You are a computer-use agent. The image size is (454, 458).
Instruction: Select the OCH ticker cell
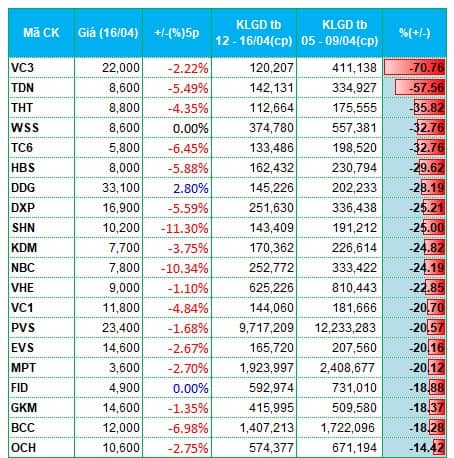[x=41, y=447]
